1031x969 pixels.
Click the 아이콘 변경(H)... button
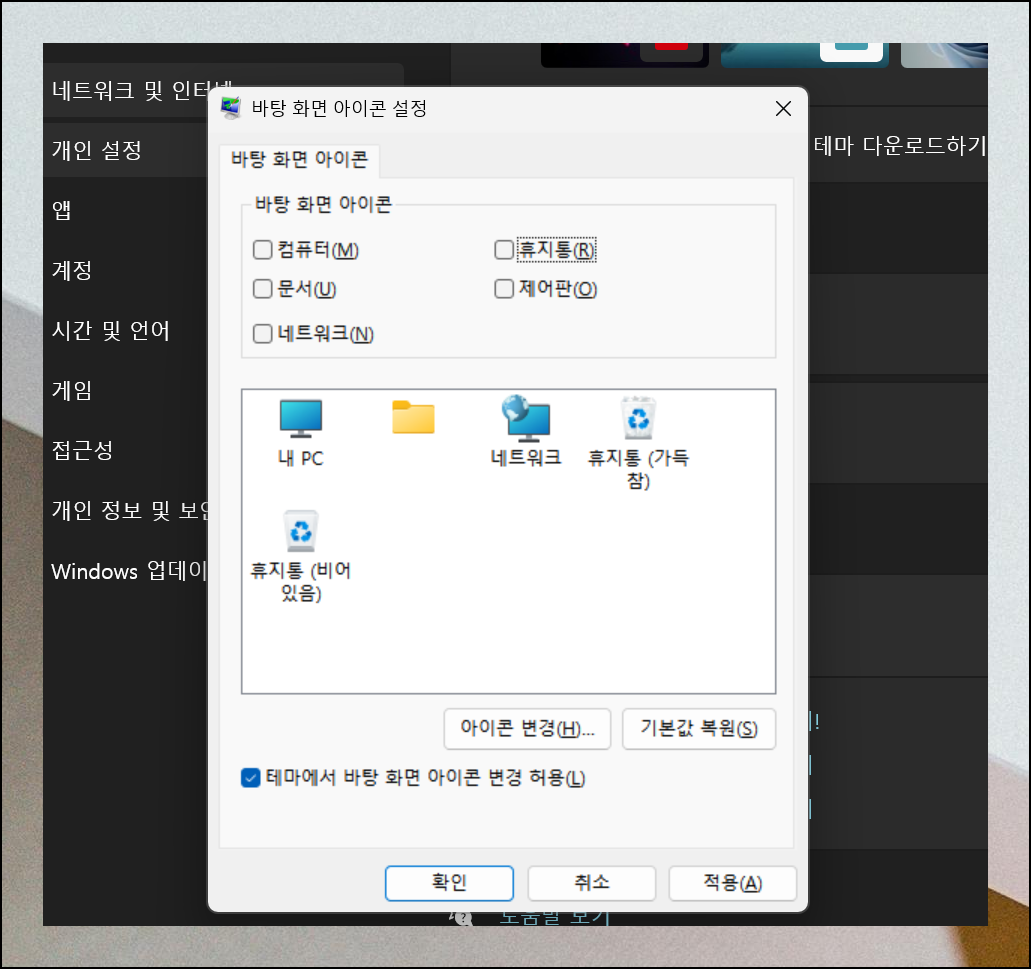coord(527,728)
